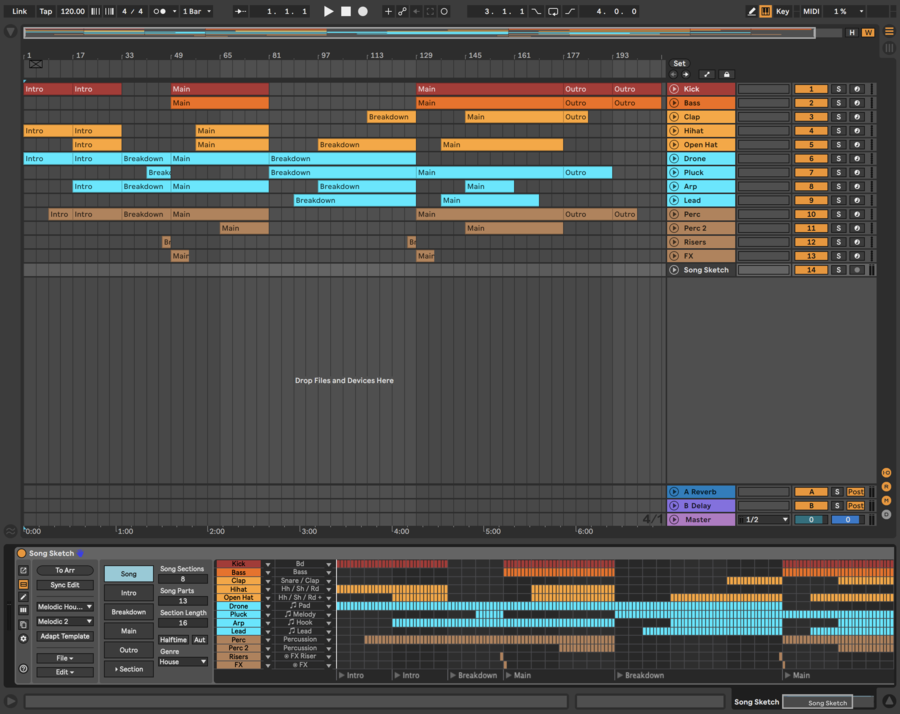Arm the transport Record button
Screen dimensions: 900x714
[363, 11]
